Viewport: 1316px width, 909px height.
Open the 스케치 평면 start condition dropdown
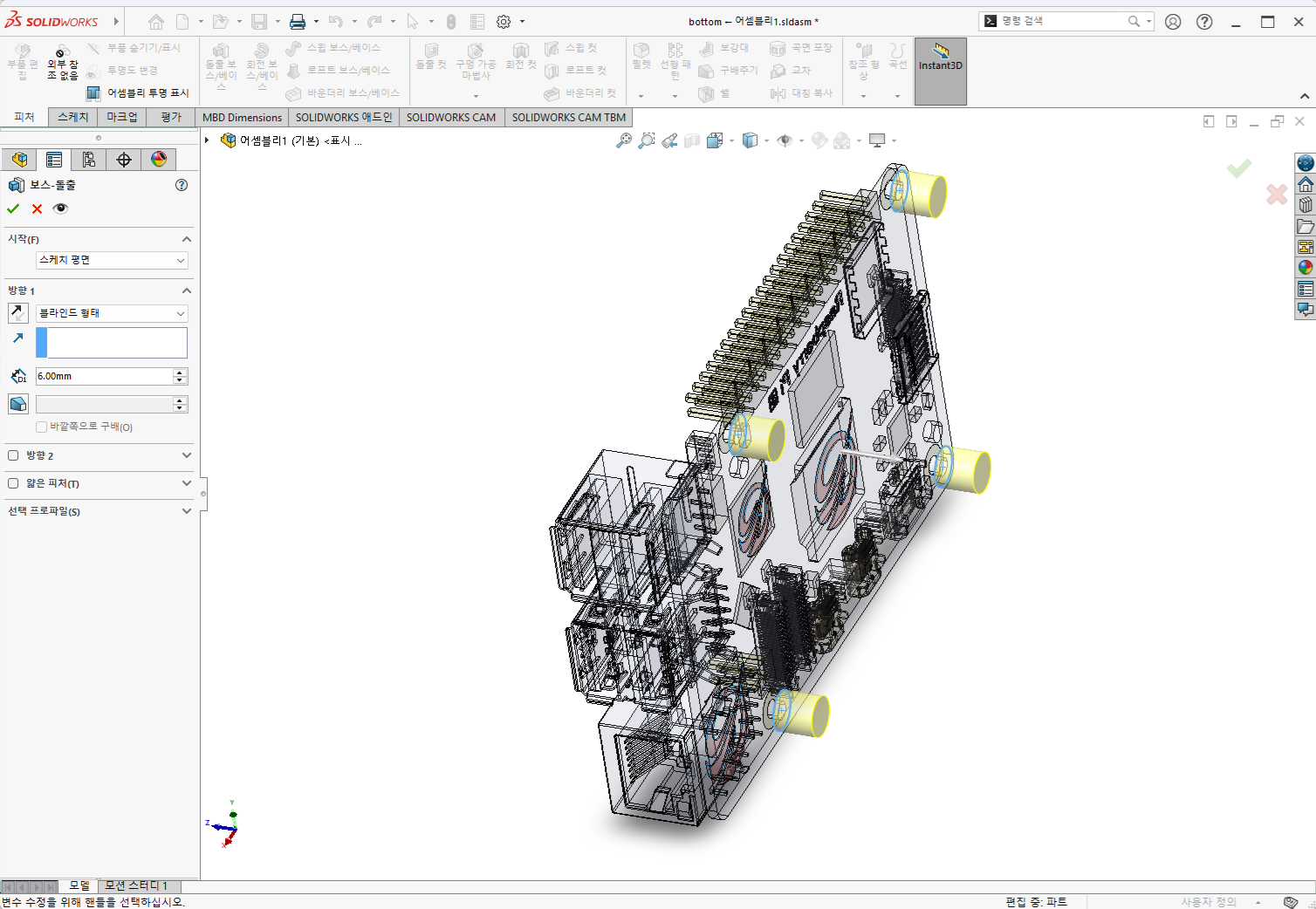click(x=112, y=260)
